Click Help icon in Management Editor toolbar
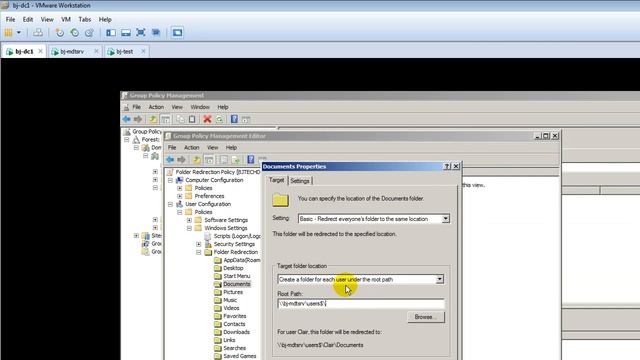This screenshot has width=640, height=360. [x=251, y=160]
